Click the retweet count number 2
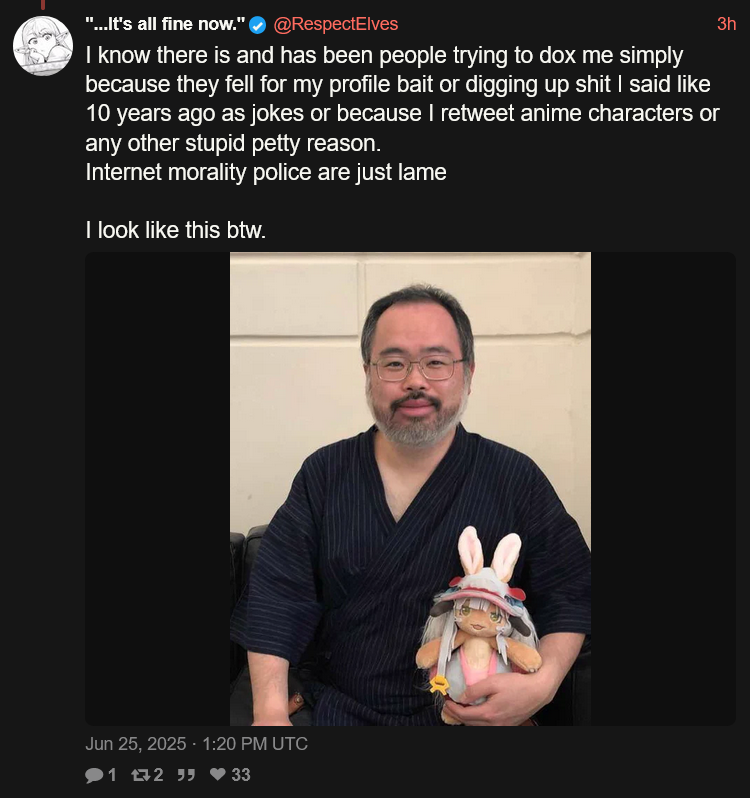The height and width of the screenshot is (798, 750). click(158, 775)
